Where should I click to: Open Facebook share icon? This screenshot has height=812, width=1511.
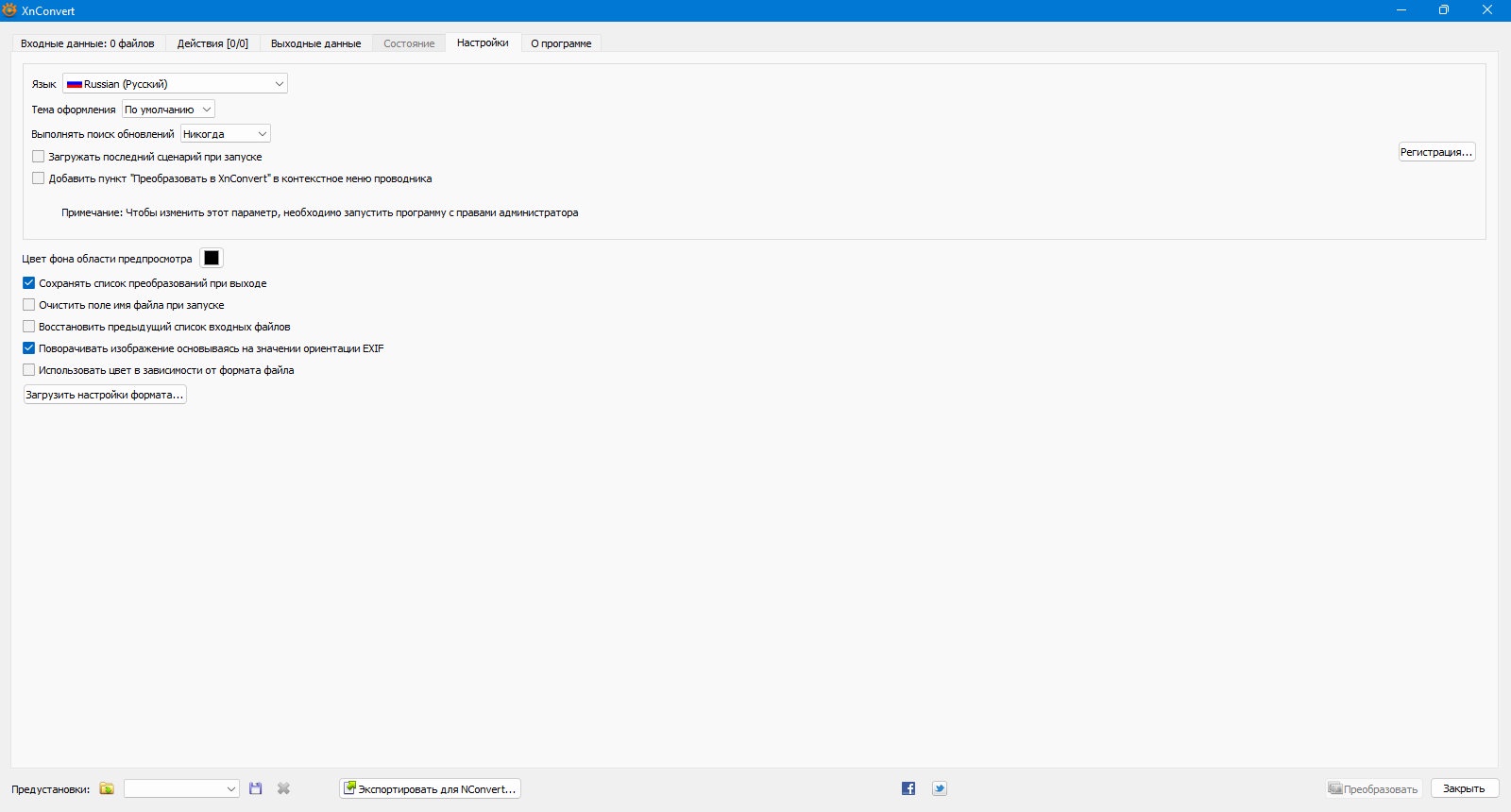908,788
